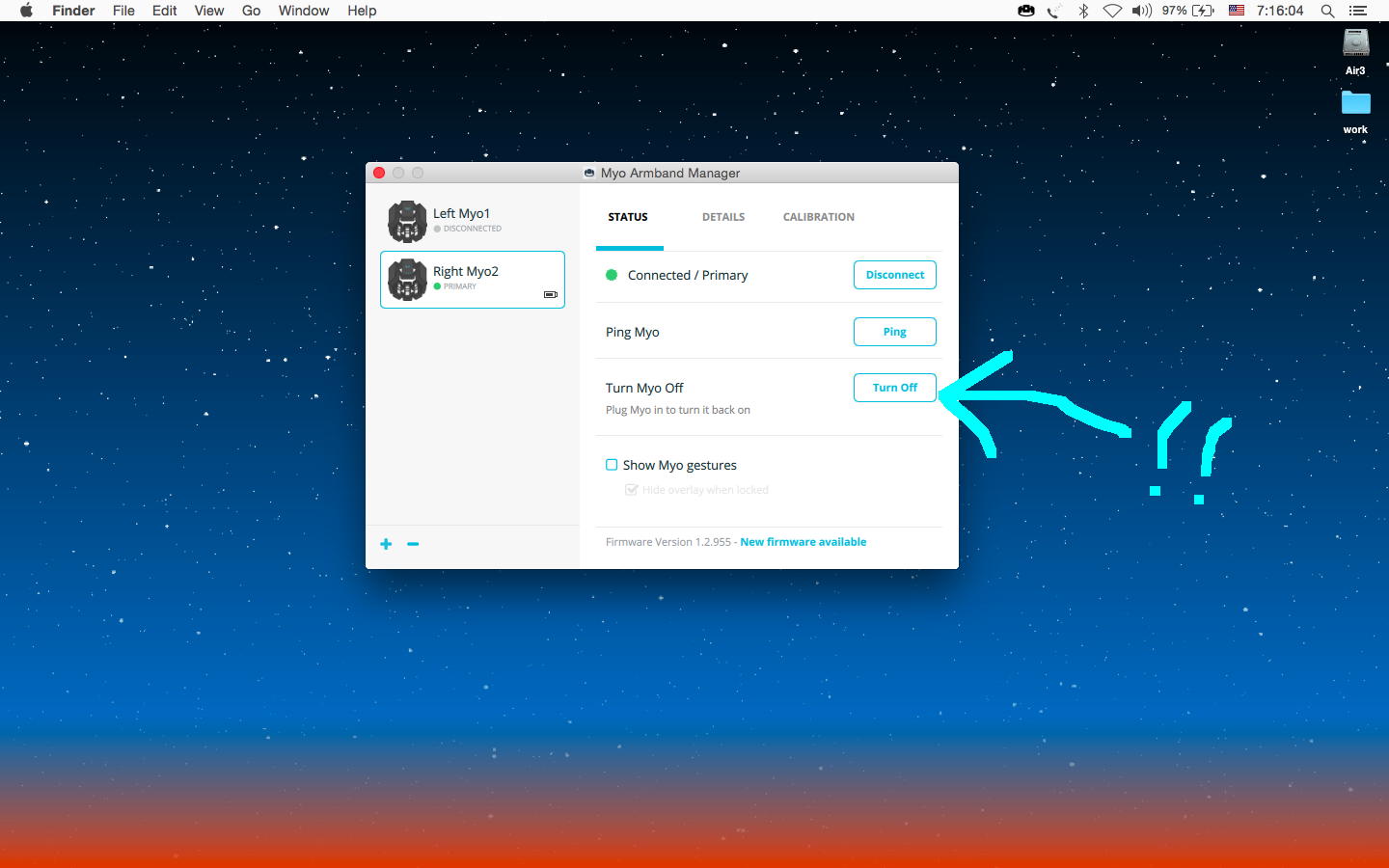Click the Connected / Primary status text
Screen dimensions: 1389x868
click(x=688, y=275)
